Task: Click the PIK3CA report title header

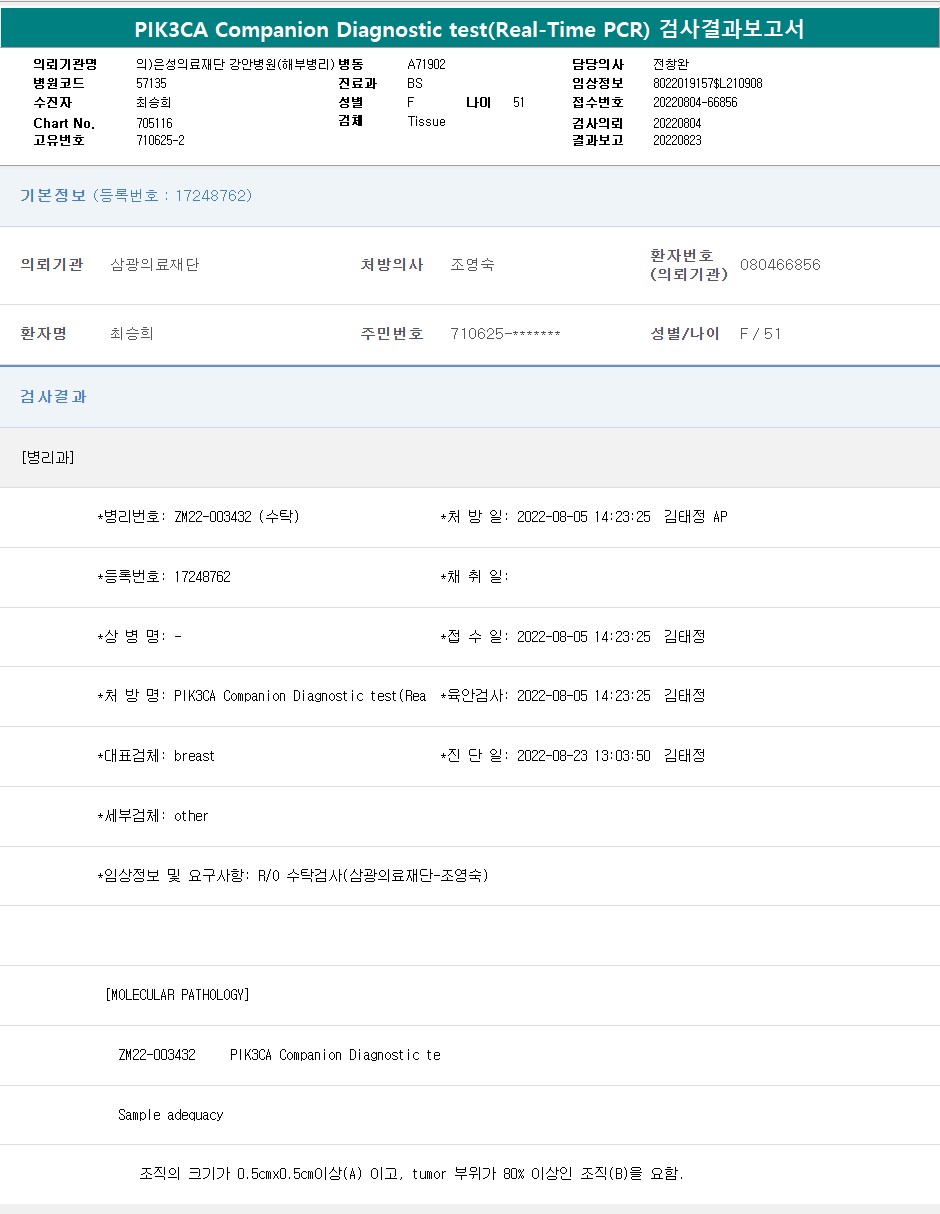Action: (x=469, y=29)
